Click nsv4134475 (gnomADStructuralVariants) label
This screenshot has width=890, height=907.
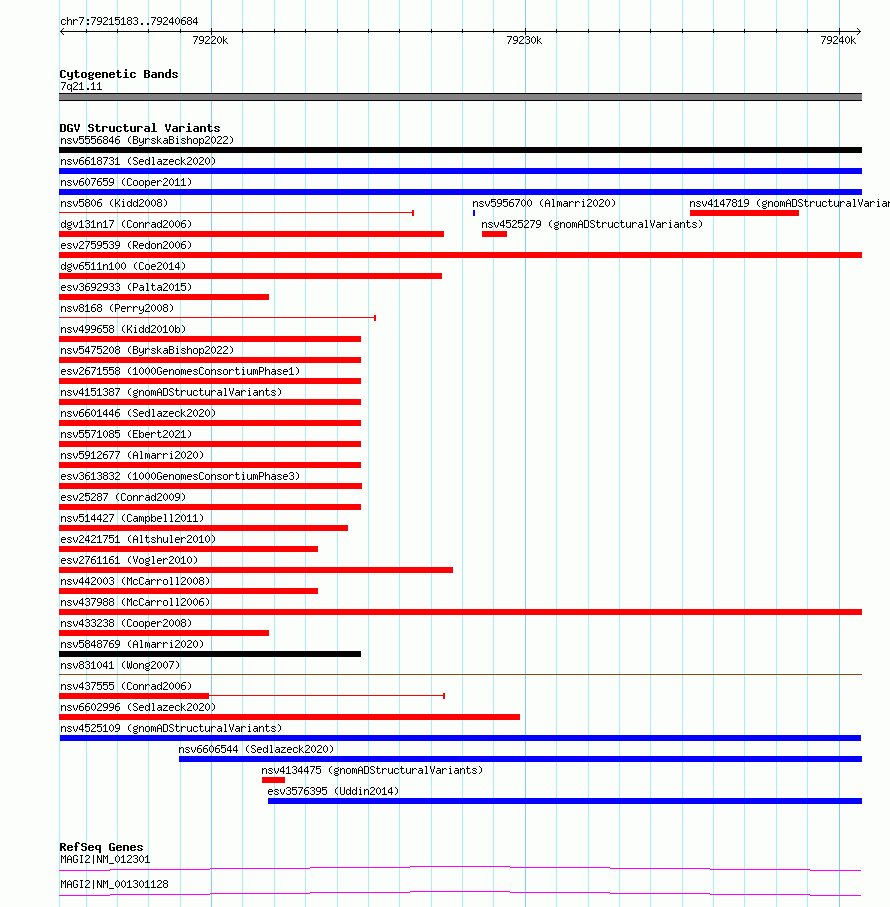pyautogui.click(x=372, y=770)
